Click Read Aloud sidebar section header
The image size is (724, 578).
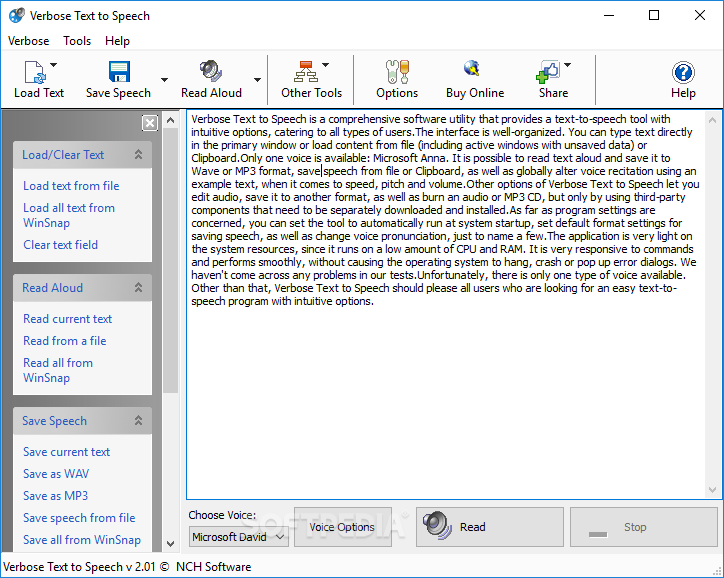(x=83, y=288)
